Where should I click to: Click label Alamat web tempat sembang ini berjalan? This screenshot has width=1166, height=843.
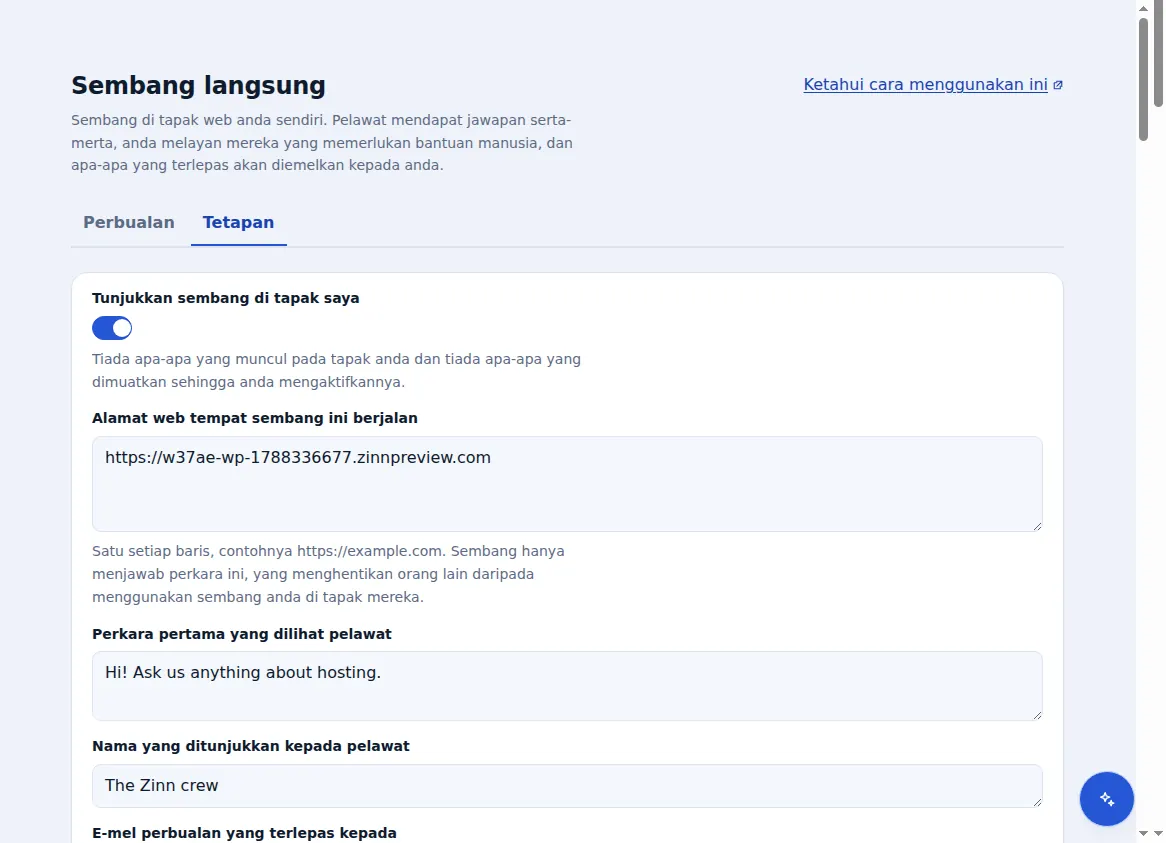[x=255, y=418]
